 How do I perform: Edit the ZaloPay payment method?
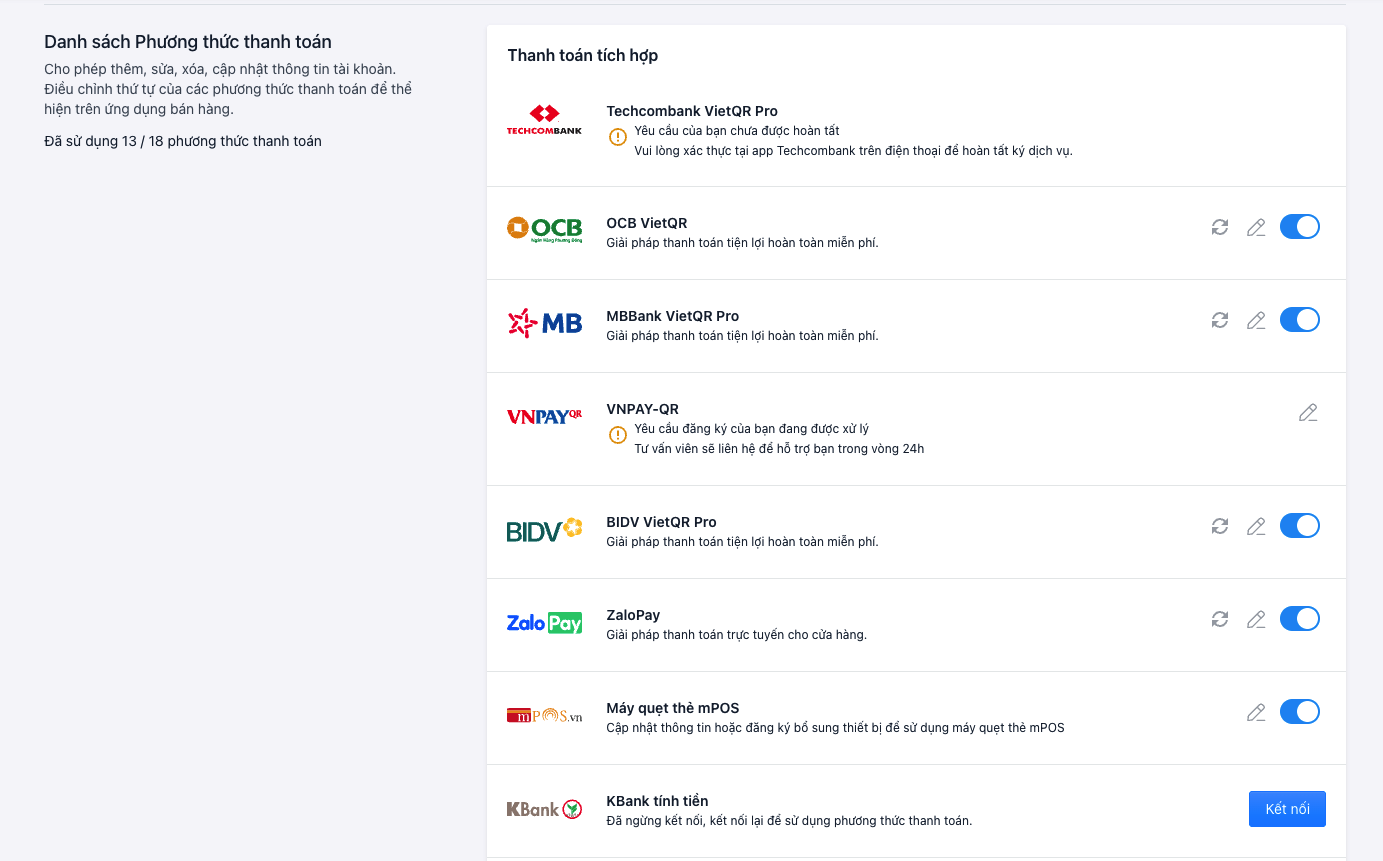click(1256, 619)
